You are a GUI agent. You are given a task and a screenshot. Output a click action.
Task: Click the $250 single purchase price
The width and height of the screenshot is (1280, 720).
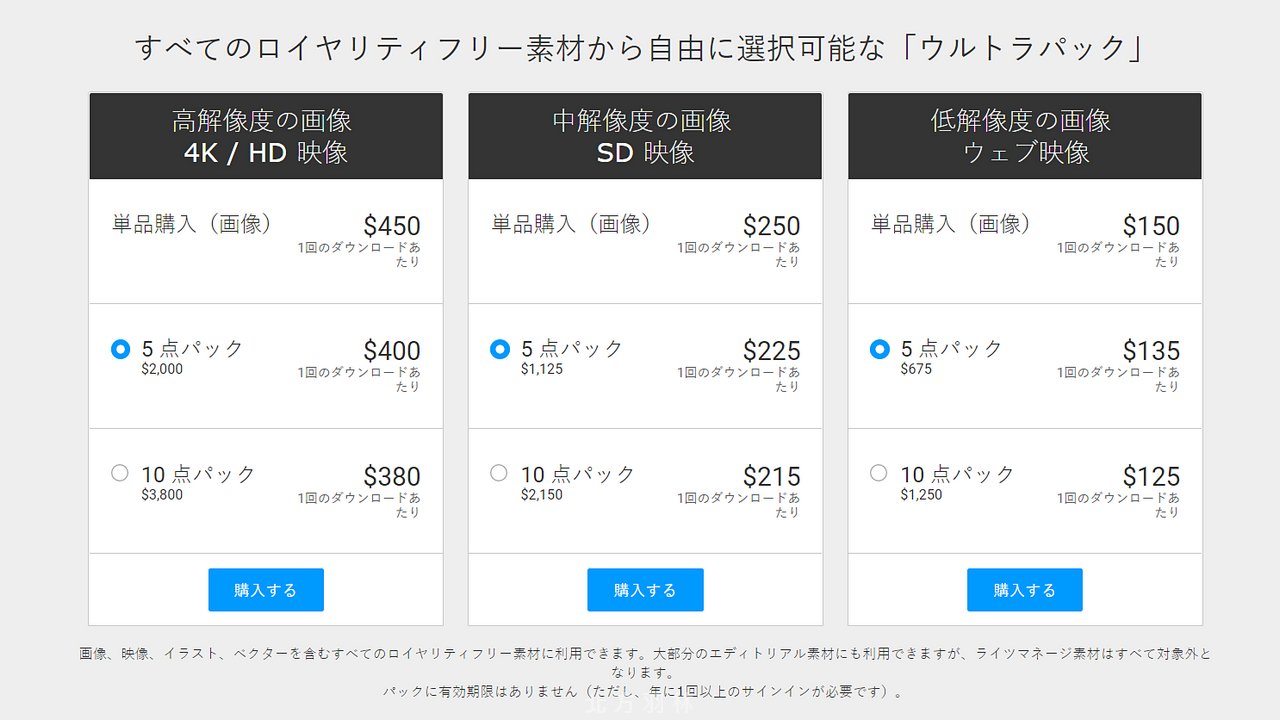771,226
